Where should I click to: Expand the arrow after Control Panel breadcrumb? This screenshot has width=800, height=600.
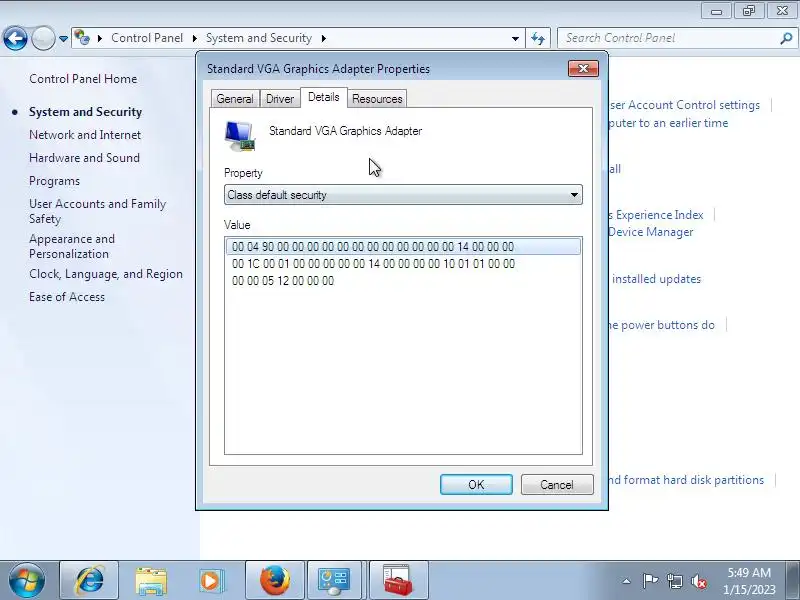pyautogui.click(x=194, y=38)
